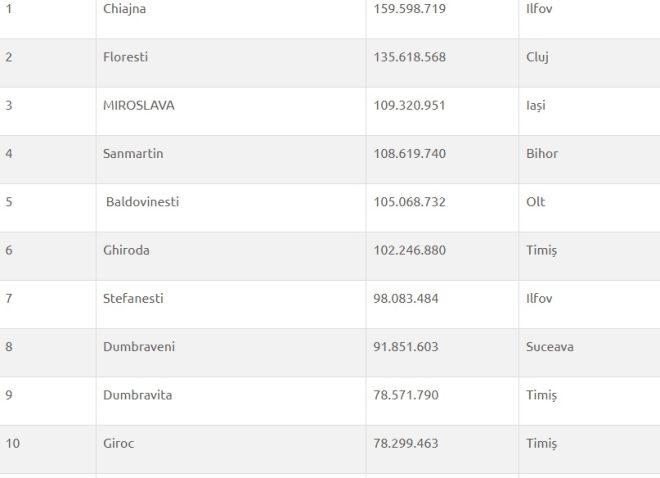660x478 pixels.
Task: Click the Cluj county cell
Action: pos(537,57)
